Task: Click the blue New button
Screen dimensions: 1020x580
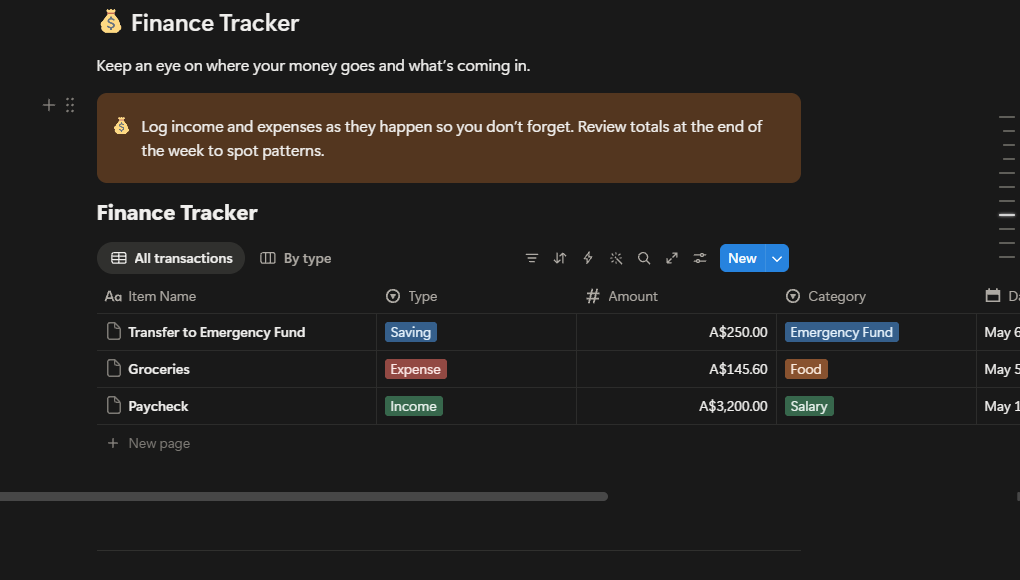Action: coord(743,258)
